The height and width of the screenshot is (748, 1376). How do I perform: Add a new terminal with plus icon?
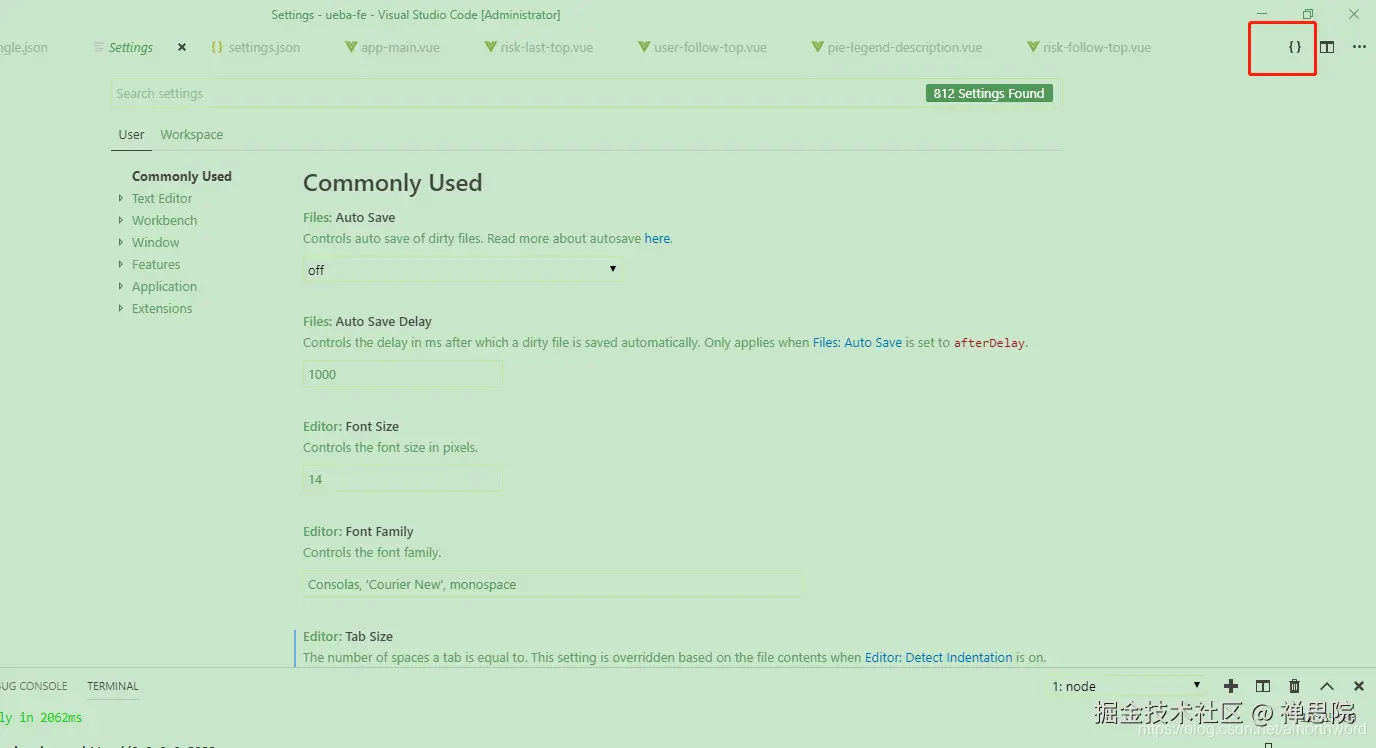1231,686
